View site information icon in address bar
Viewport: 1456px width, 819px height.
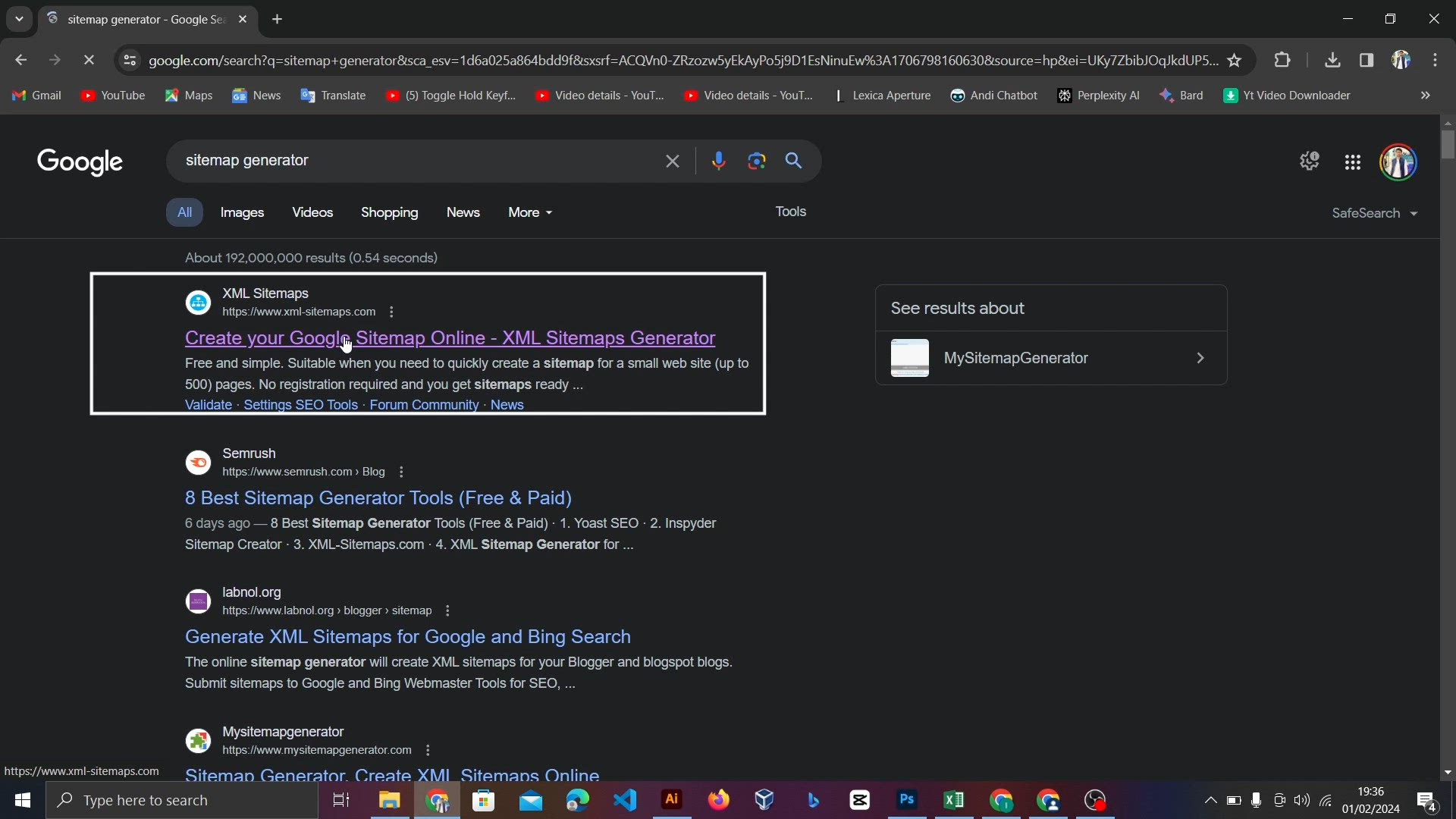tap(130, 60)
